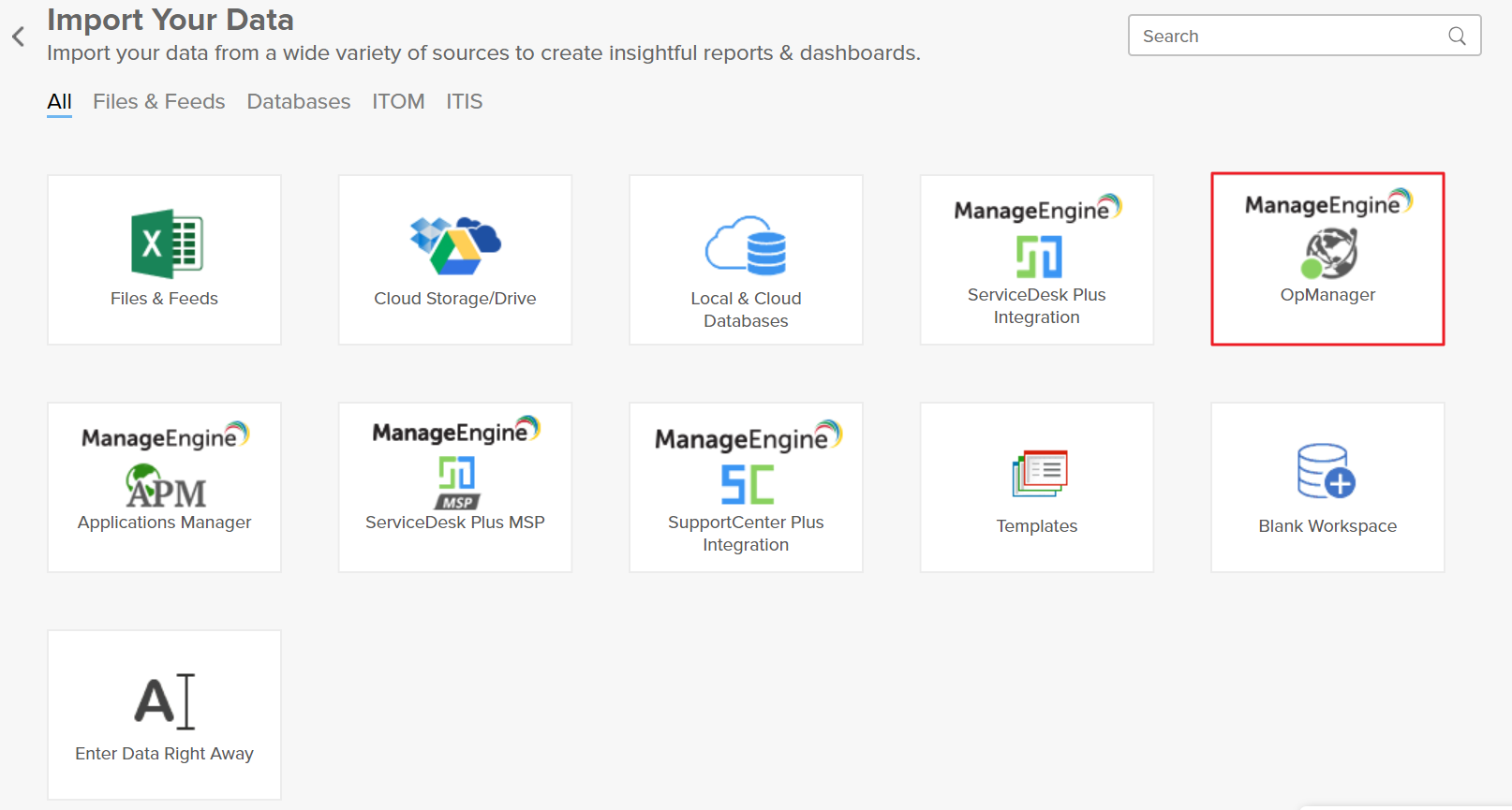Choose Enter Data Right Away label
The height and width of the screenshot is (810, 1512).
[x=165, y=754]
